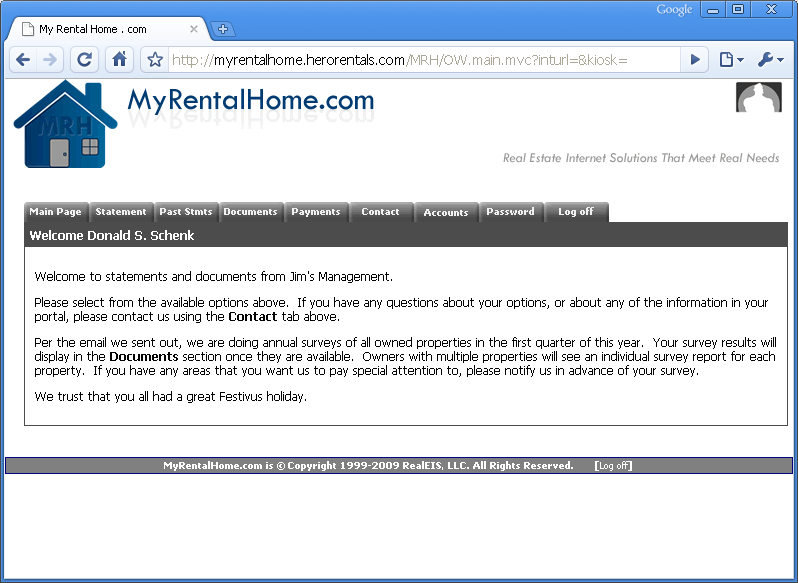Click the Go arrow beside the address bar
Screen dimensions: 798x583
[x=695, y=60]
